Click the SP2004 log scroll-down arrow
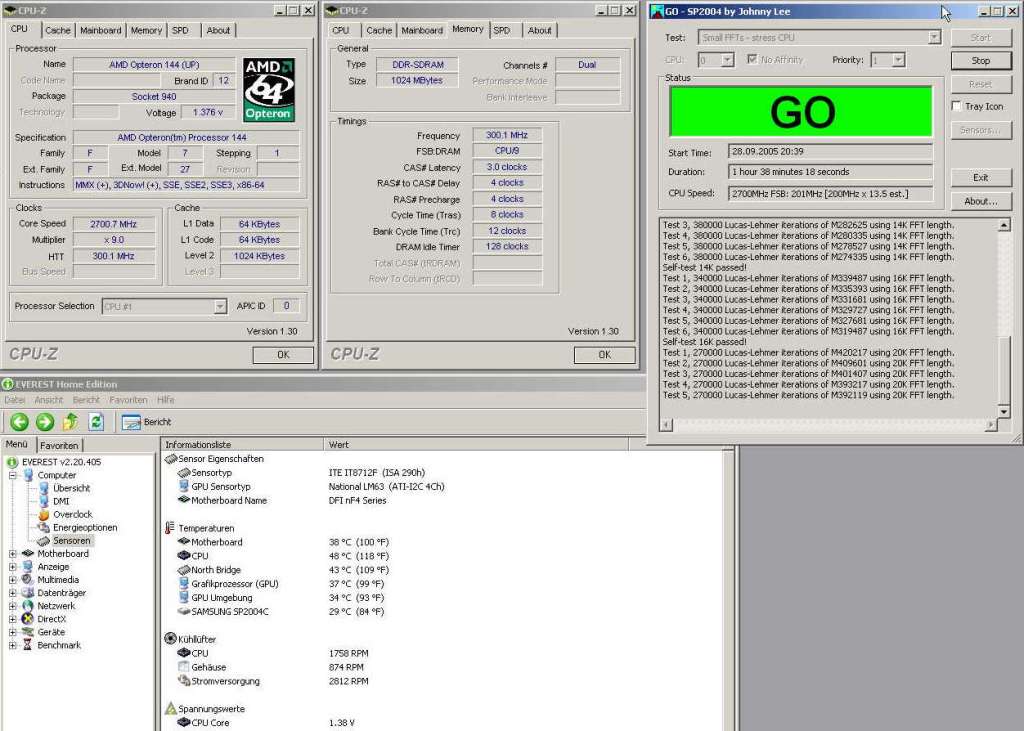The height and width of the screenshot is (731, 1024). tap(1004, 412)
